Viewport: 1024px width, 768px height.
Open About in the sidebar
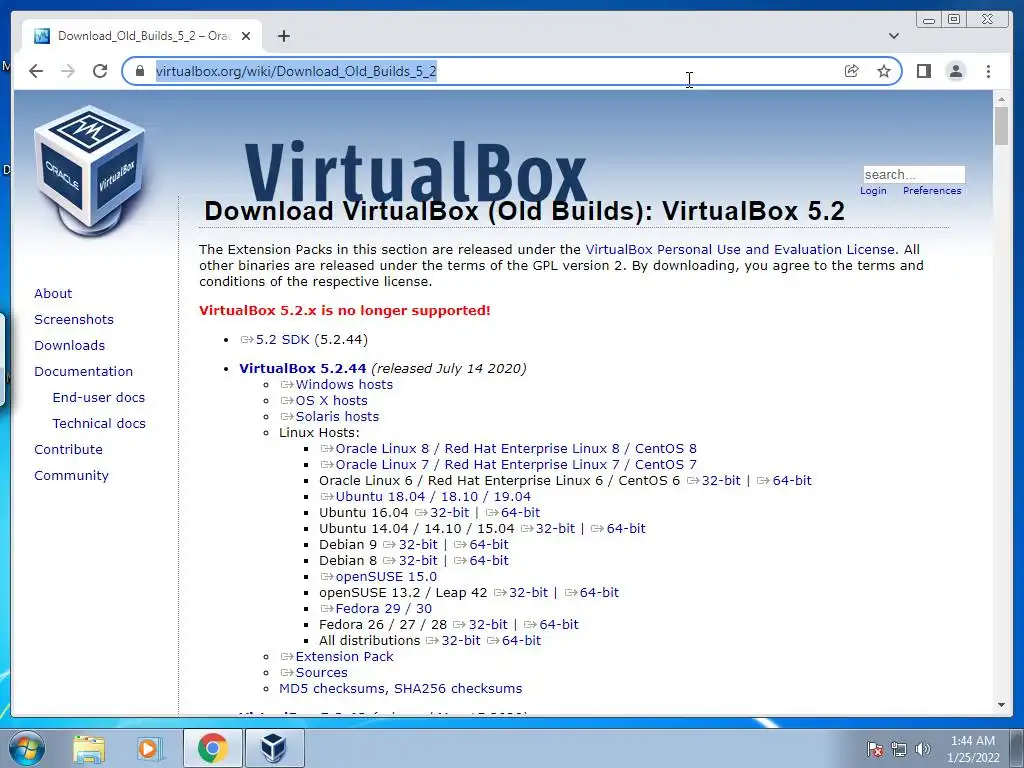53,294
